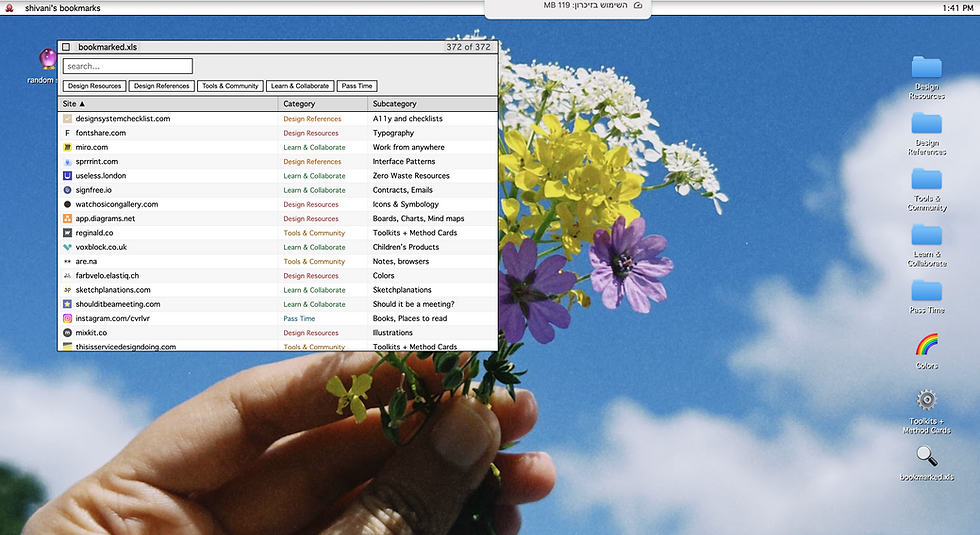980x535 pixels.
Task: Click the memory usage gauge icon
Action: (638, 5)
